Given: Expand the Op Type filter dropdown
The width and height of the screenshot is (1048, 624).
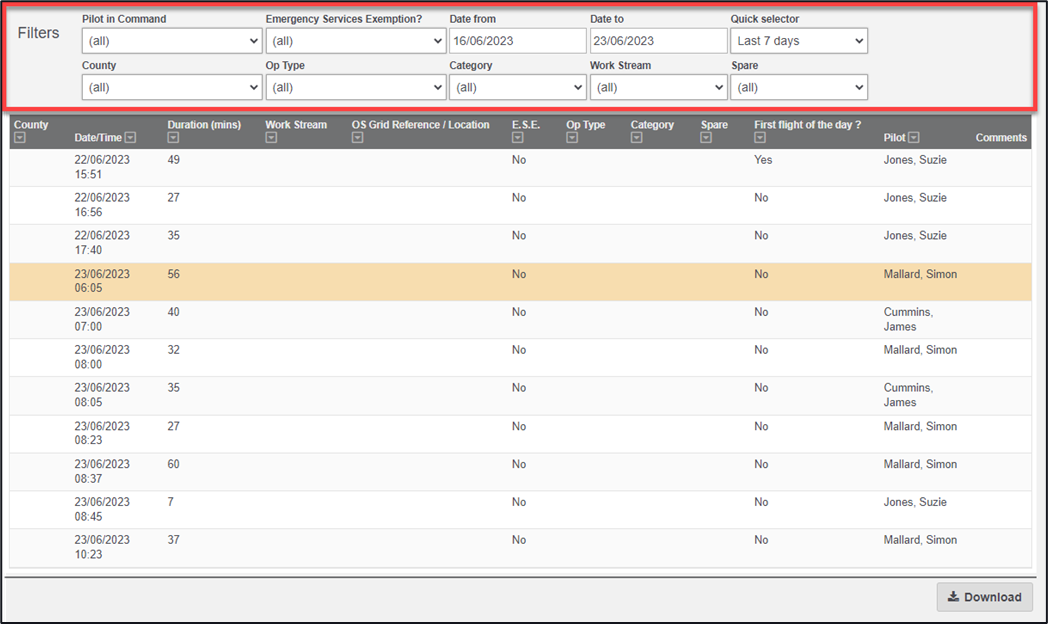Looking at the screenshot, I should pos(355,87).
